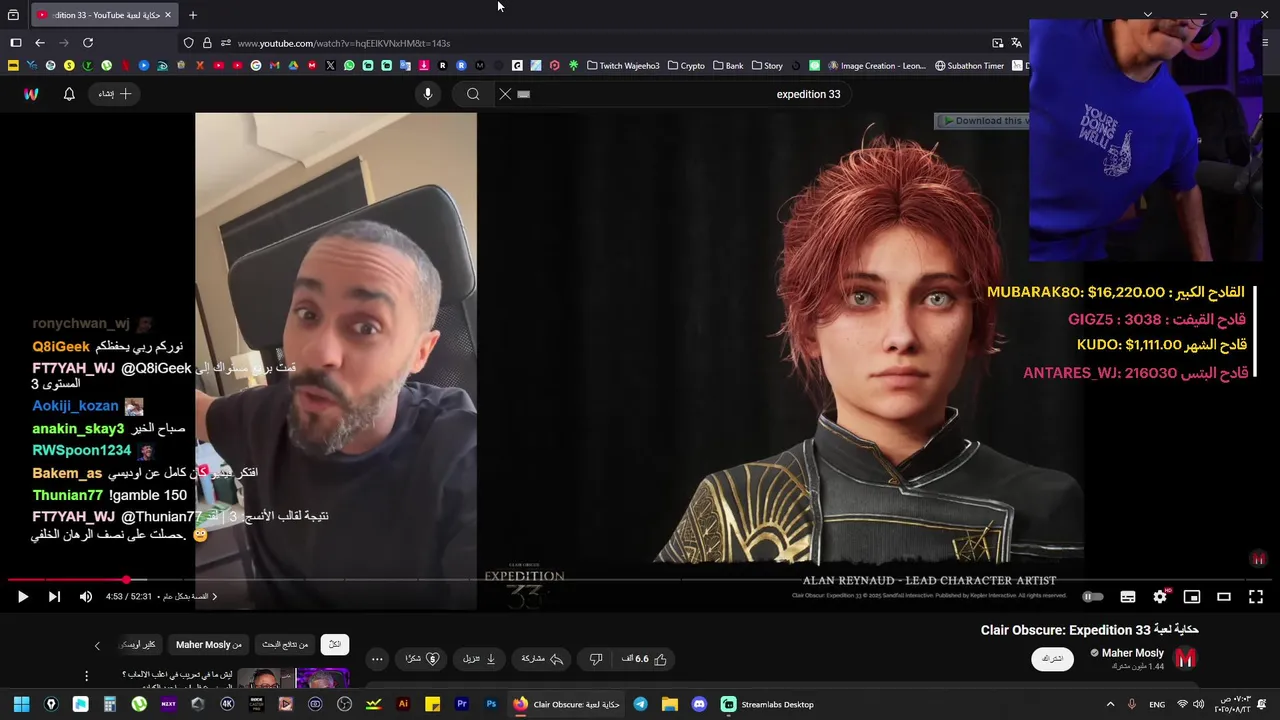The width and height of the screenshot is (1280, 720).
Task: Open a new browser tab
Action: point(193,15)
